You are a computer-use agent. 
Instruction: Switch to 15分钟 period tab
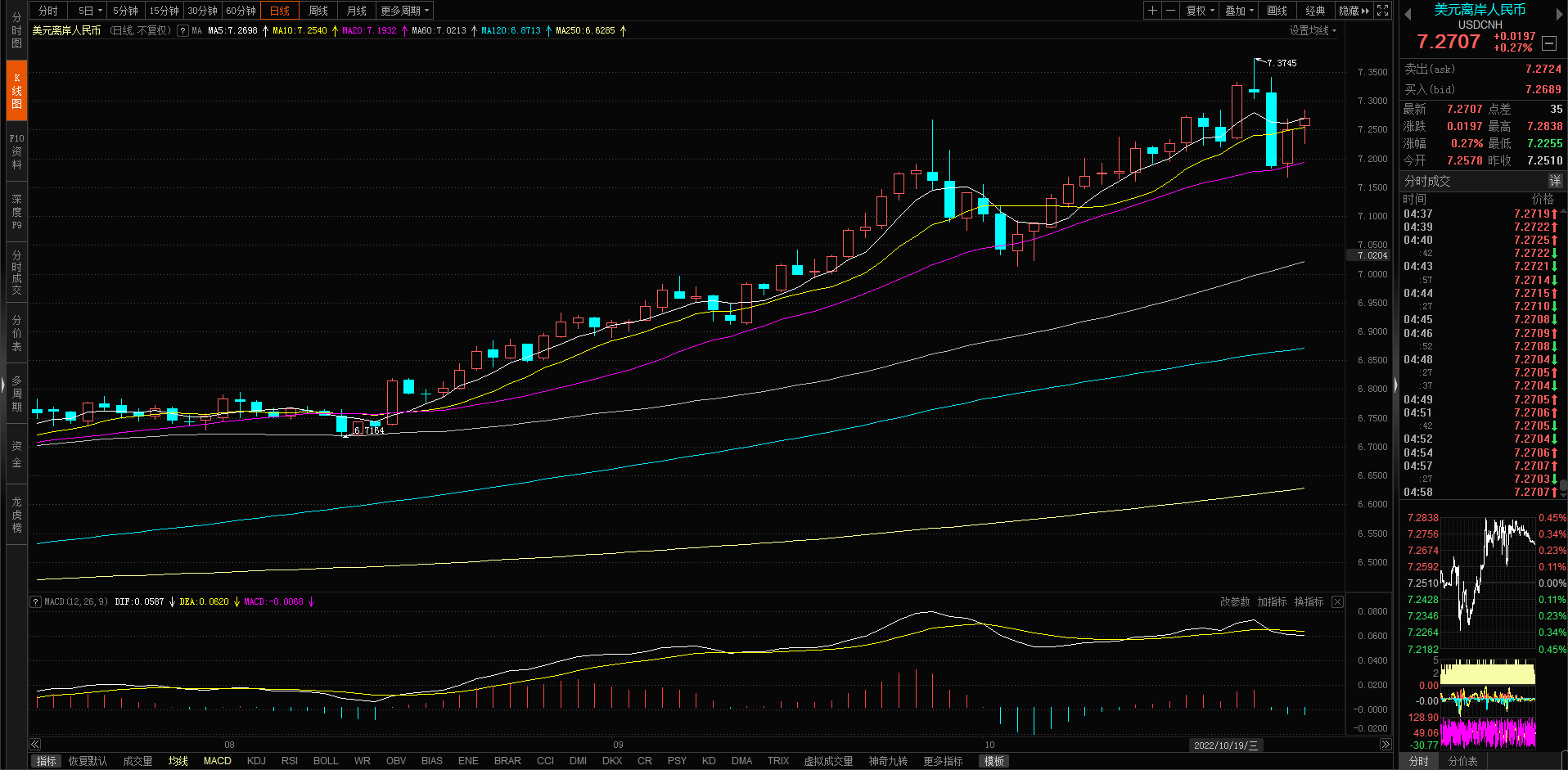pyautogui.click(x=164, y=11)
